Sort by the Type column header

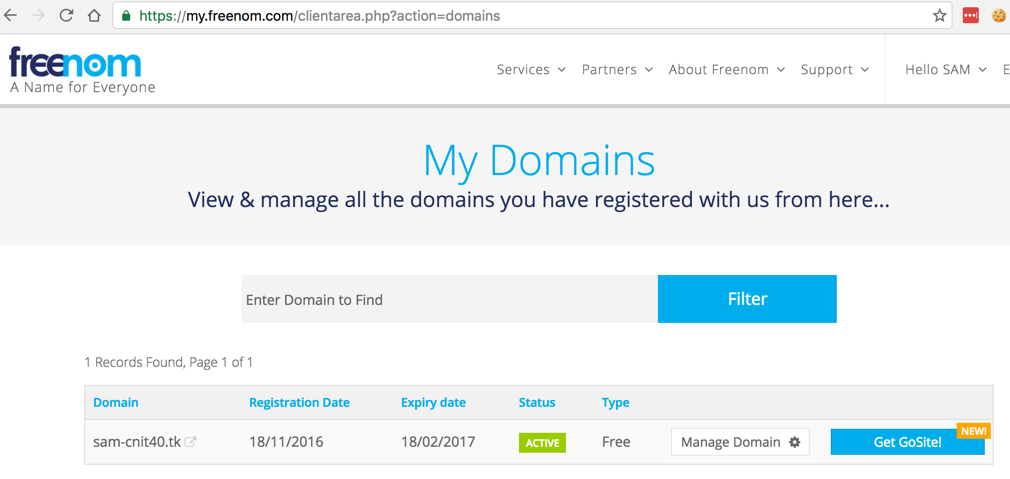tap(616, 403)
